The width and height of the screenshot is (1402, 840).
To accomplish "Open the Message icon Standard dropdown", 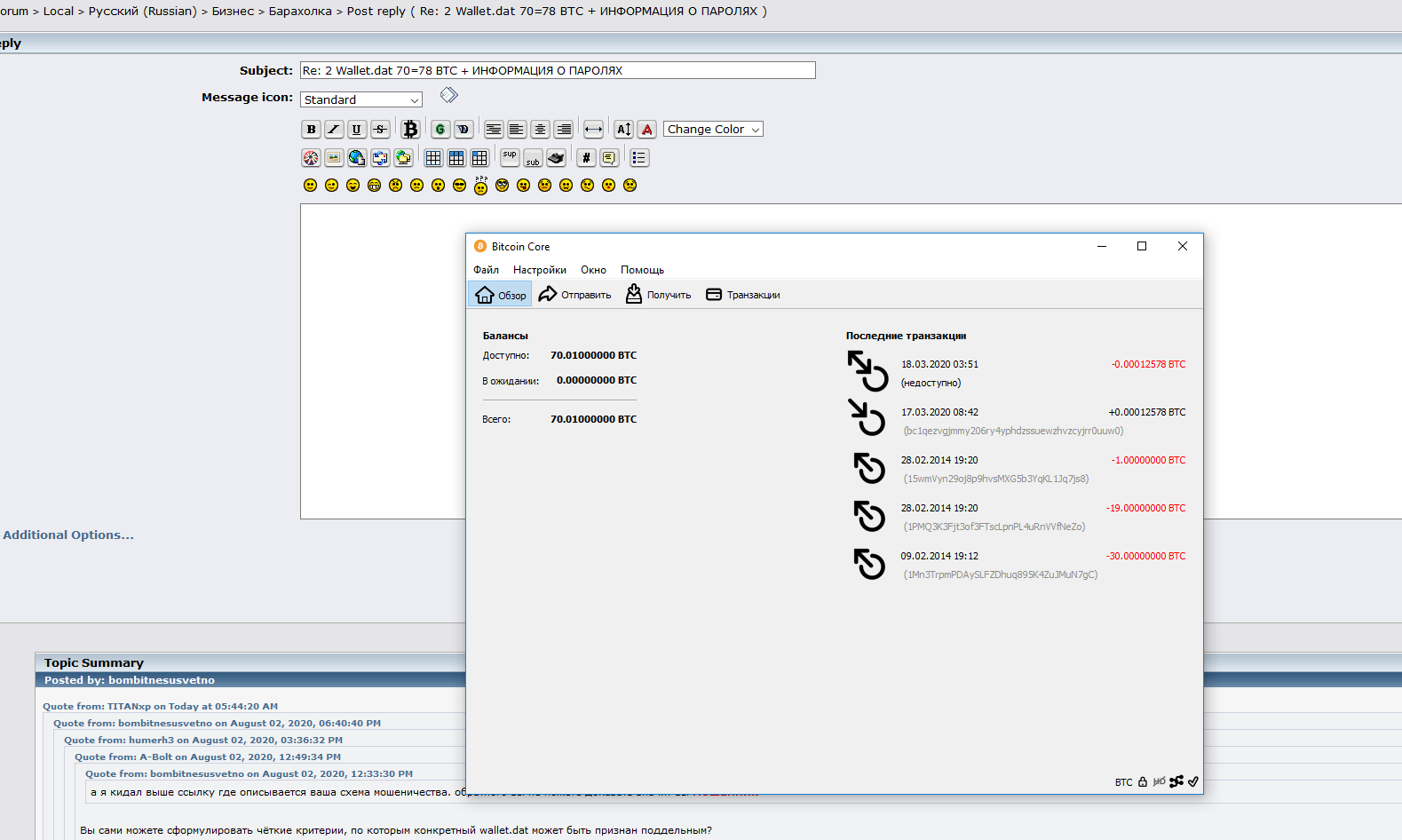I will (361, 99).
